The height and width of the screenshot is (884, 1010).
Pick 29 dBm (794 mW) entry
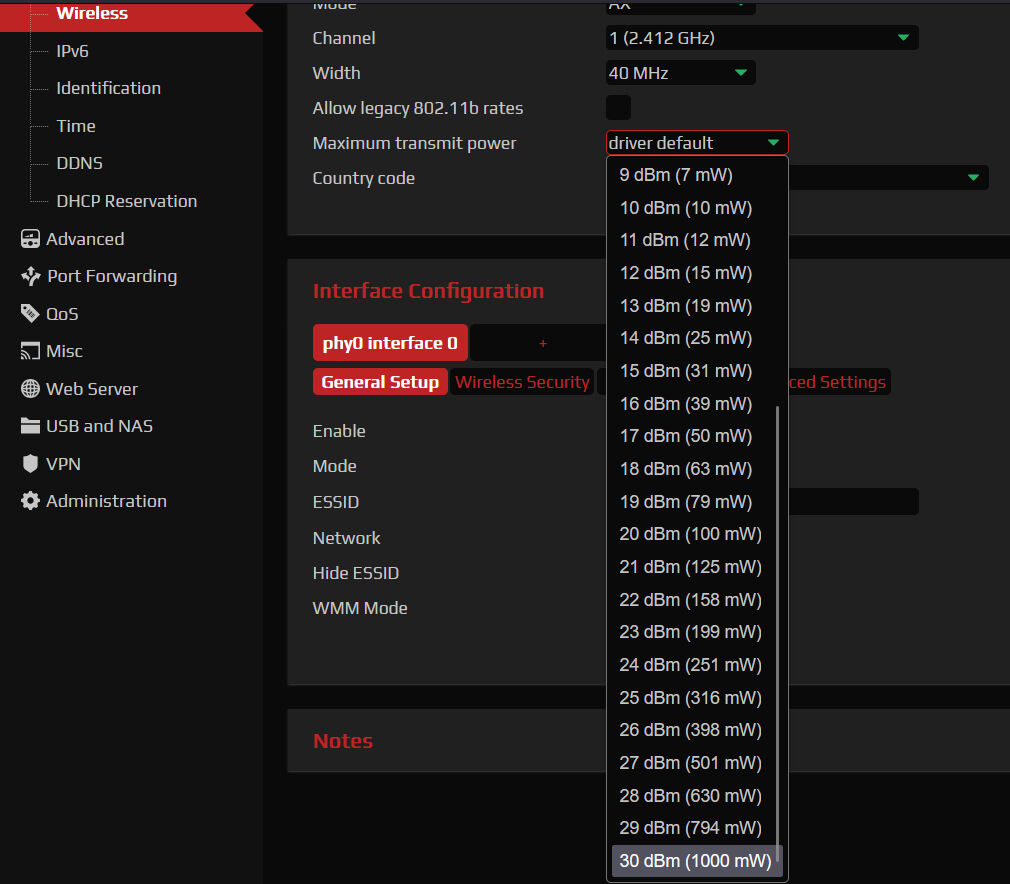click(694, 827)
